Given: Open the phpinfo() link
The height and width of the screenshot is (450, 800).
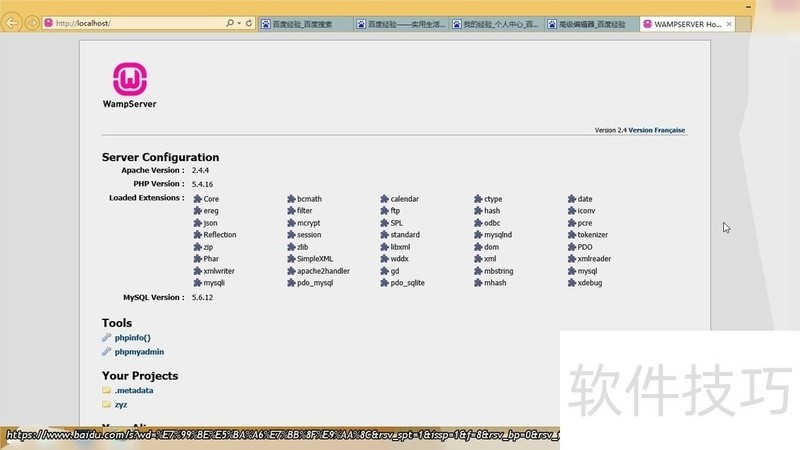Looking at the screenshot, I should coord(132,338).
